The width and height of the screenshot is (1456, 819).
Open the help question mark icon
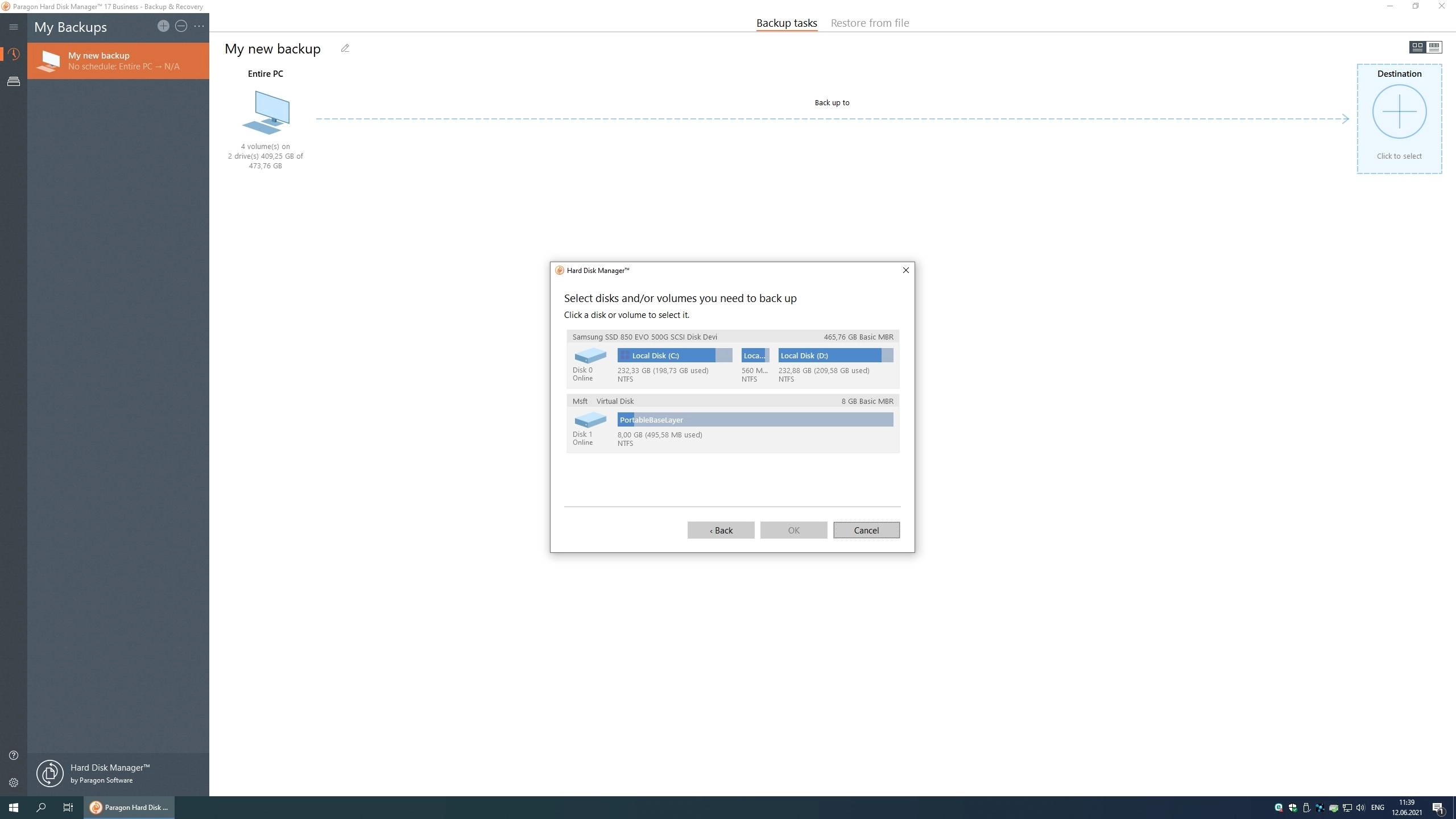(x=14, y=755)
